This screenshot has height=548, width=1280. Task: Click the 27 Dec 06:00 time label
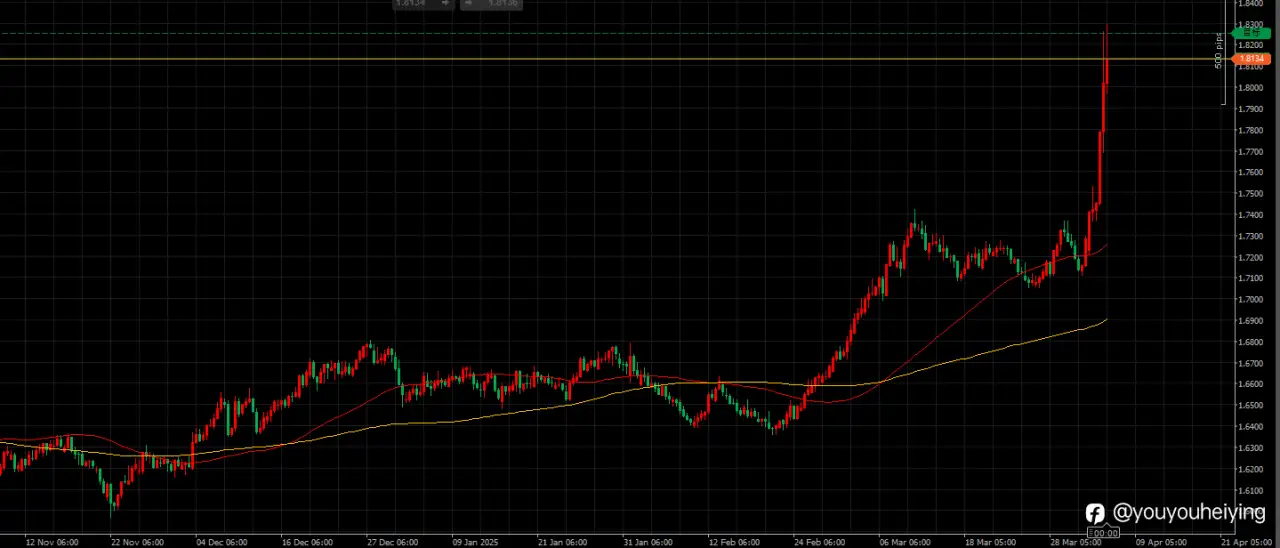pyautogui.click(x=393, y=542)
